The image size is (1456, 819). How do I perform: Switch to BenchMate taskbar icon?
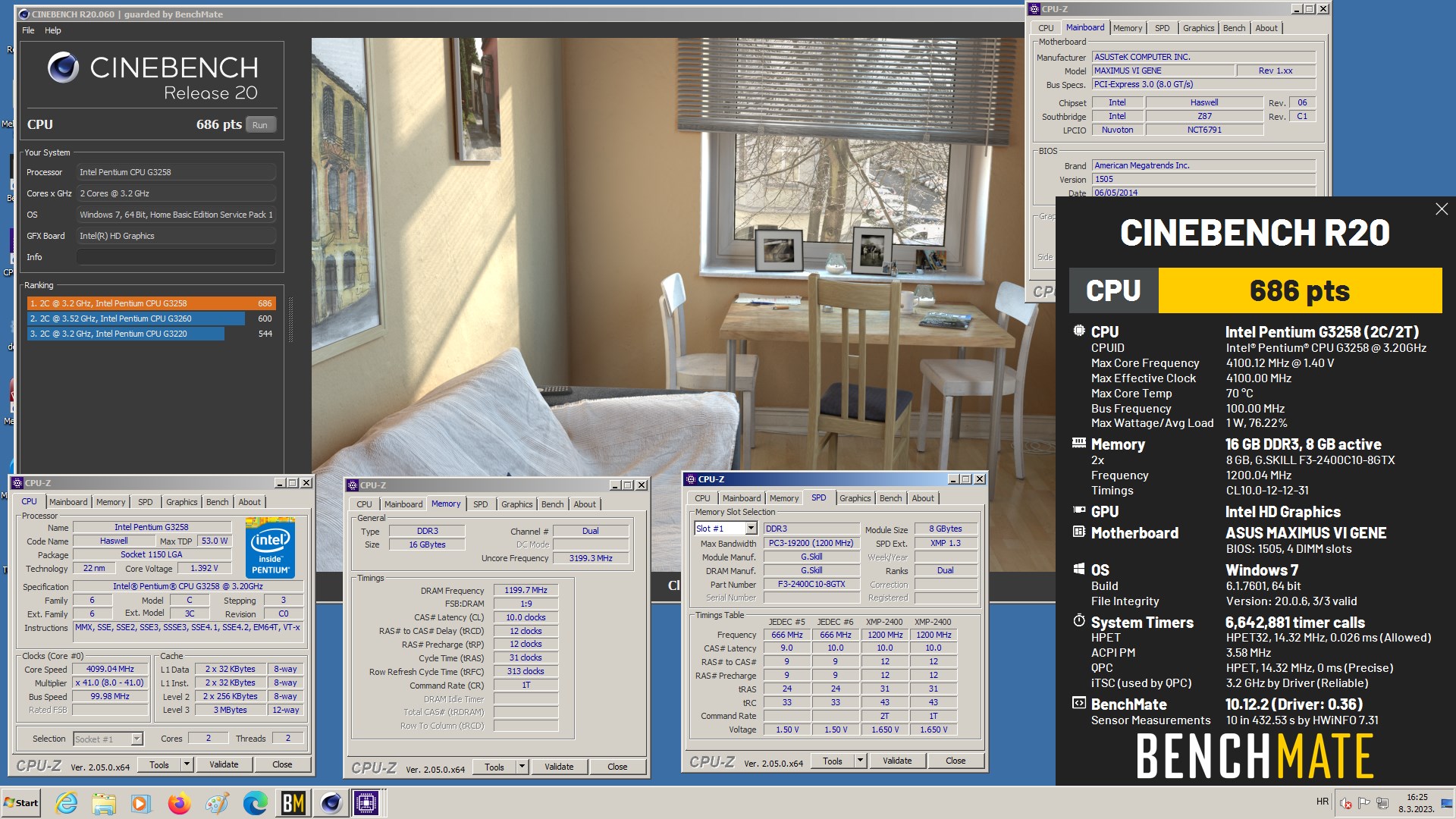click(293, 803)
